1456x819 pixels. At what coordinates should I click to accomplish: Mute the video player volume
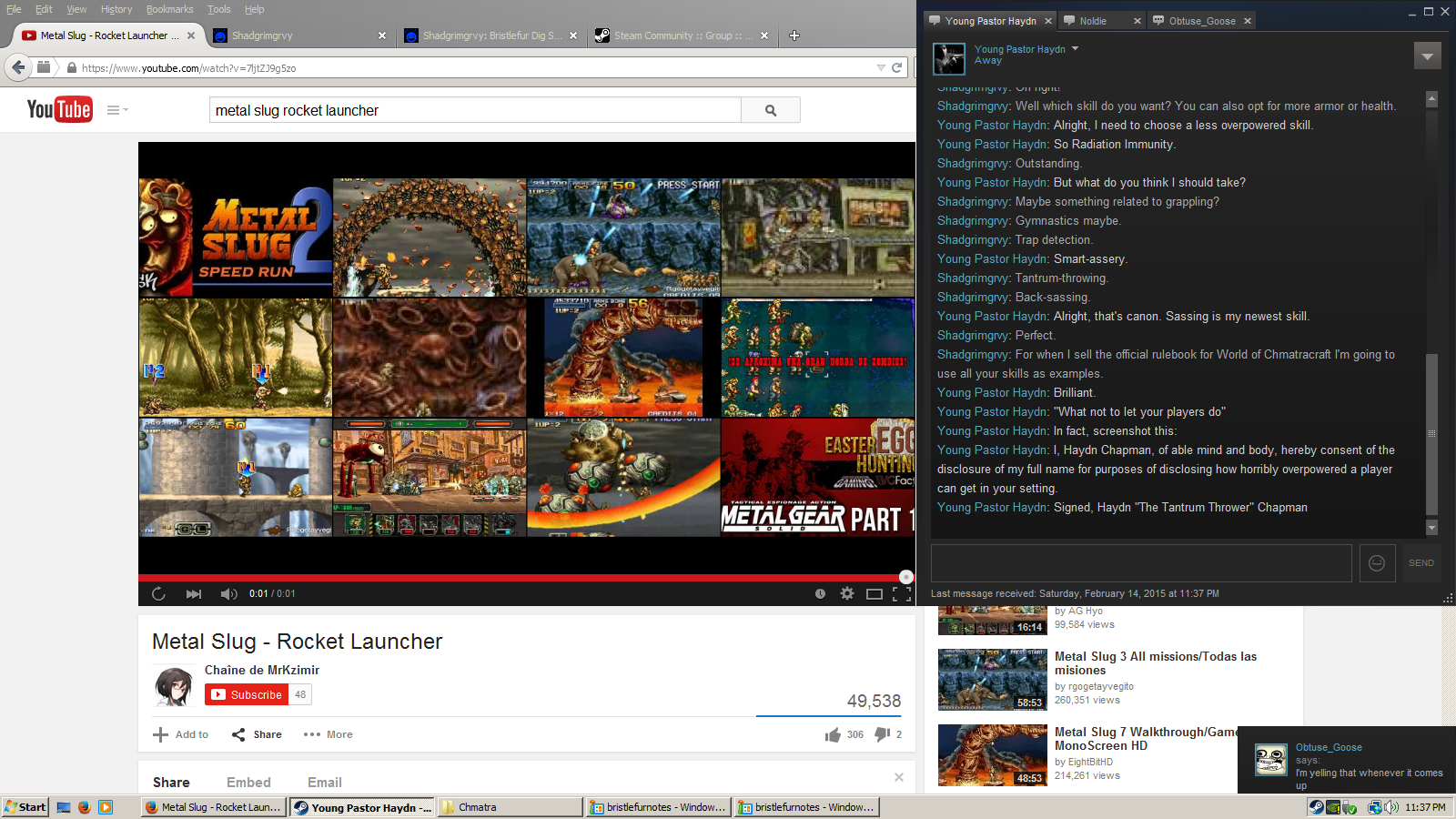(228, 593)
